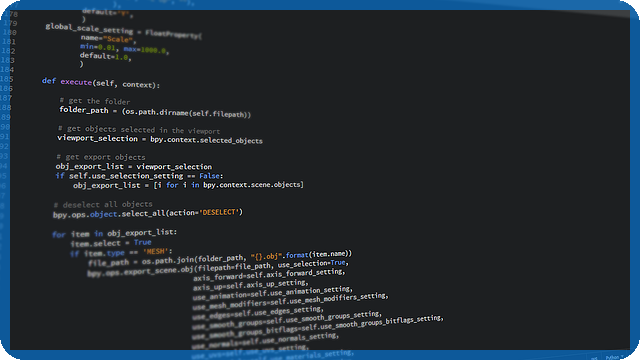
Task: Click the 'default=1.0,' line
Action: coord(106,56)
